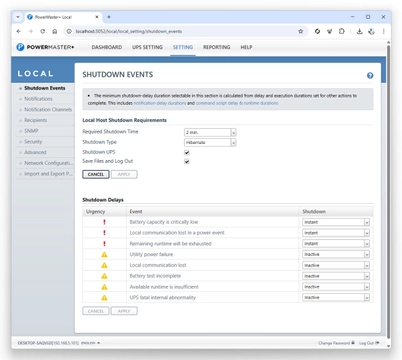Open the browser downloads icon
This screenshot has height=360, width=402.
pos(359,31)
